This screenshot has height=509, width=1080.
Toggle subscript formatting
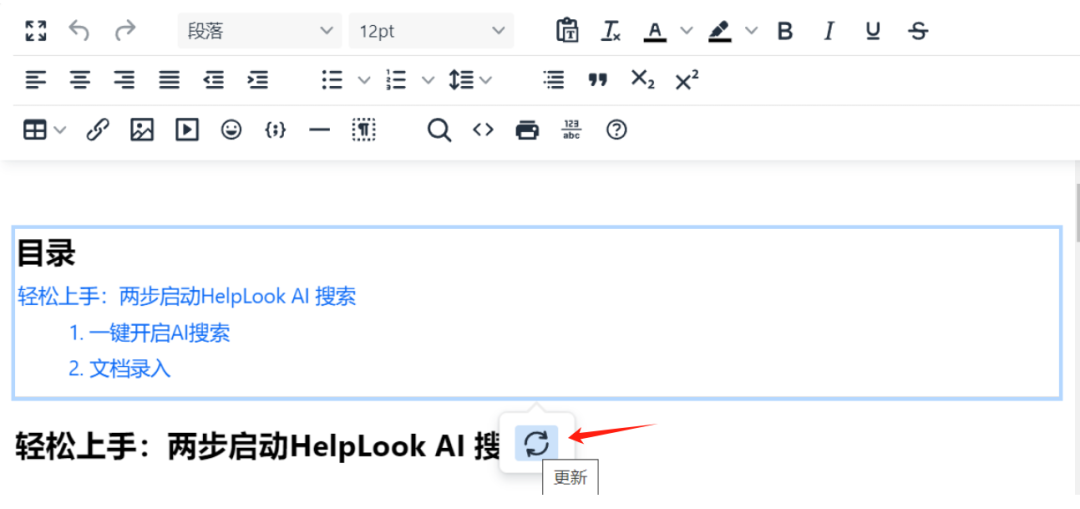click(x=643, y=80)
